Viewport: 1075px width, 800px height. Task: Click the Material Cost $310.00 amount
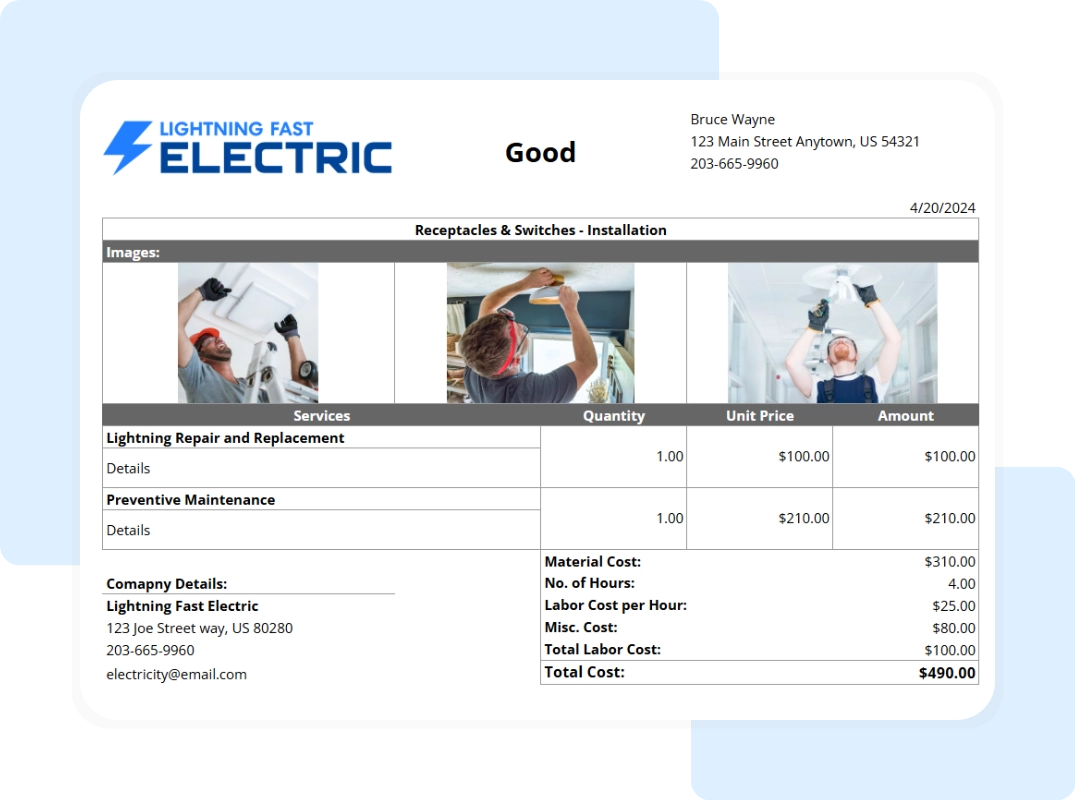click(952, 561)
